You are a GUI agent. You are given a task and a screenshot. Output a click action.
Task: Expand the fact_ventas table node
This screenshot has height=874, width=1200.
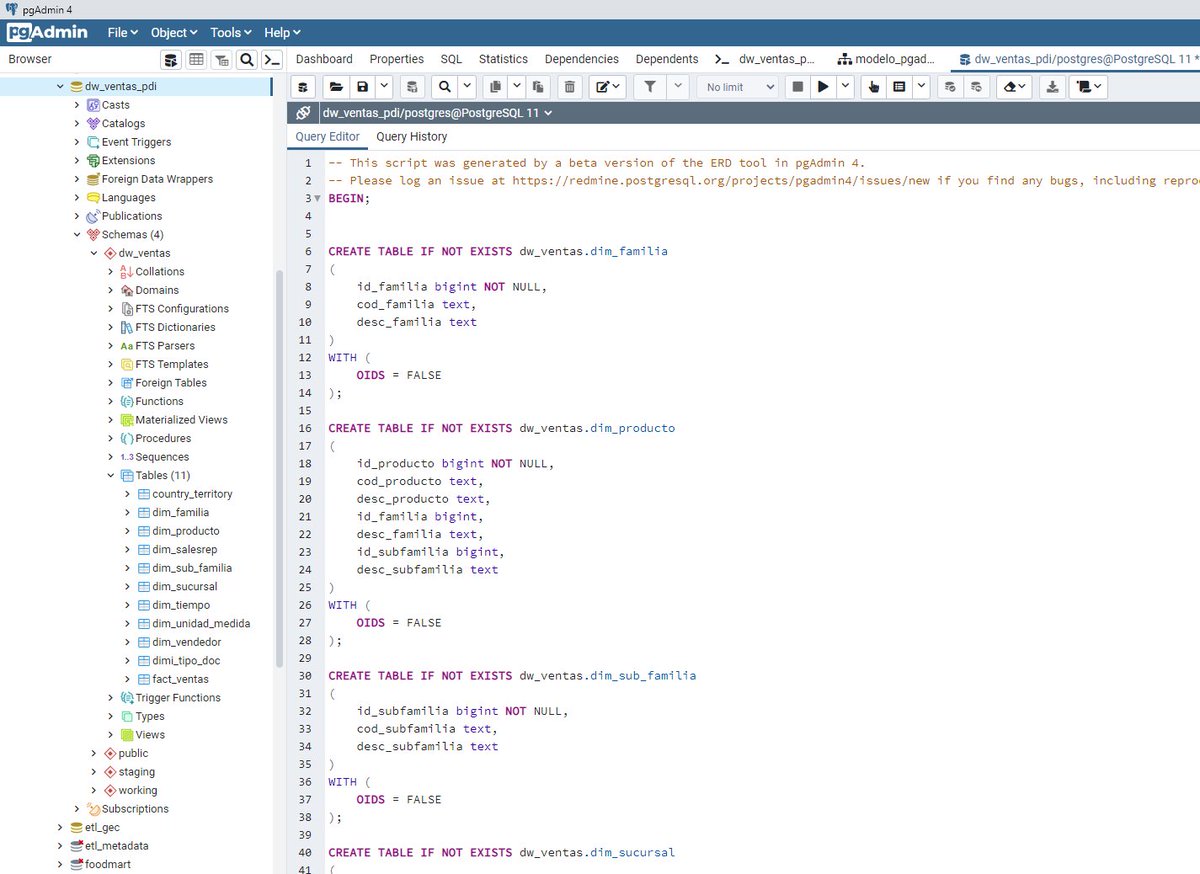tap(125, 679)
